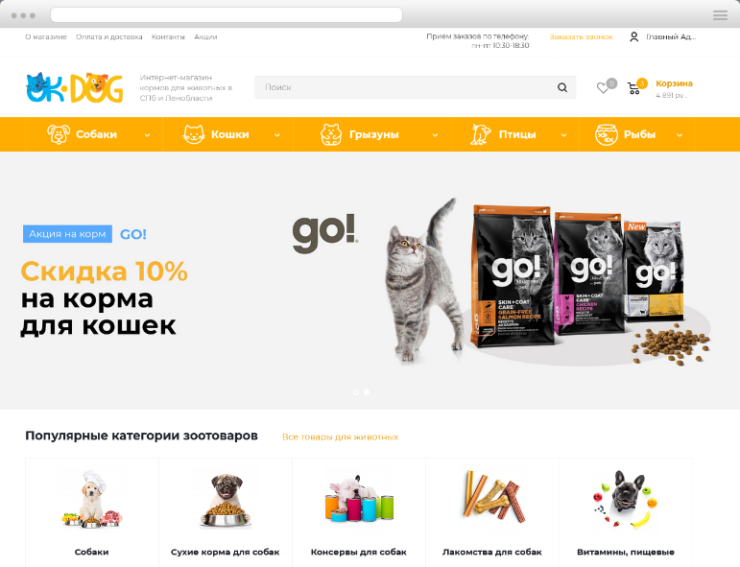The height and width of the screenshot is (567, 740).
Task: Click the fish bowl icon for Рыбы
Action: tap(606, 135)
